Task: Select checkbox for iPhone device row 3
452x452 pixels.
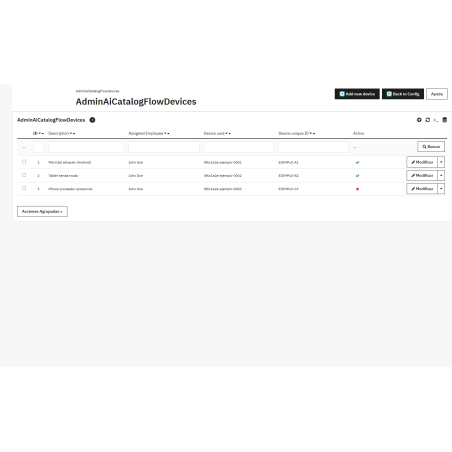Action: pyautogui.click(x=24, y=188)
